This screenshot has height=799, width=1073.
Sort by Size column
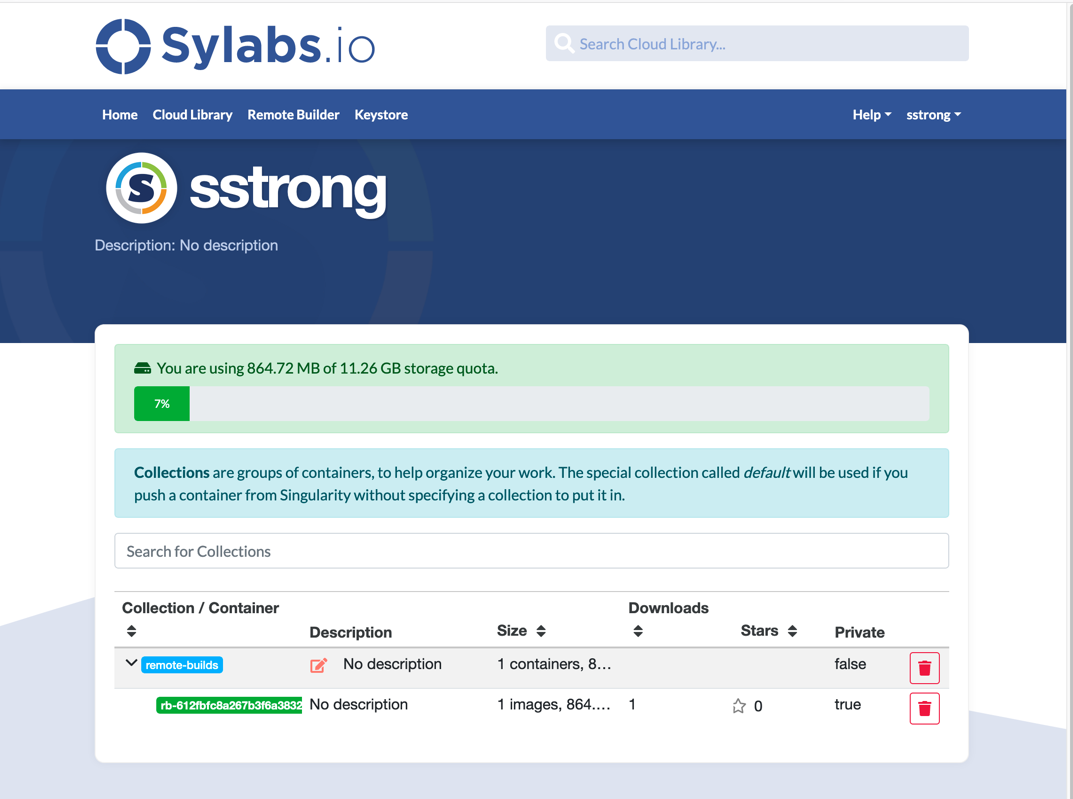click(x=541, y=631)
